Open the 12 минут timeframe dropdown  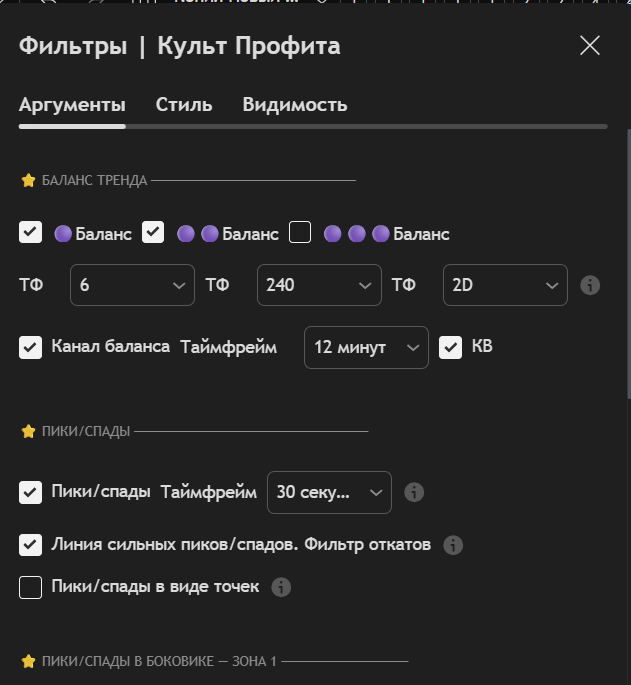366,347
